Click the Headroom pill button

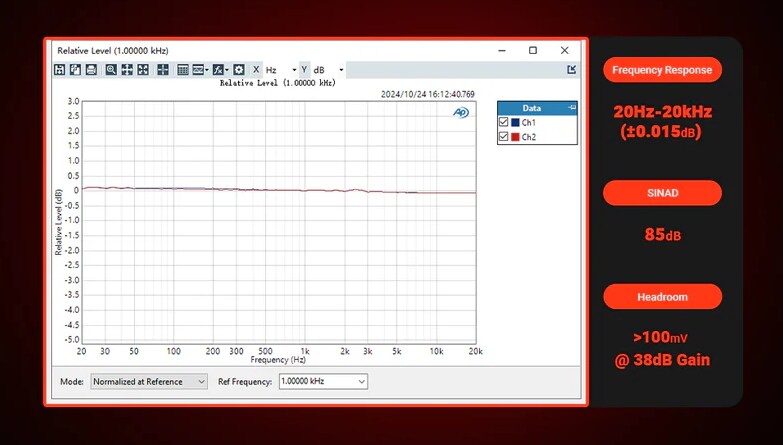(x=662, y=297)
